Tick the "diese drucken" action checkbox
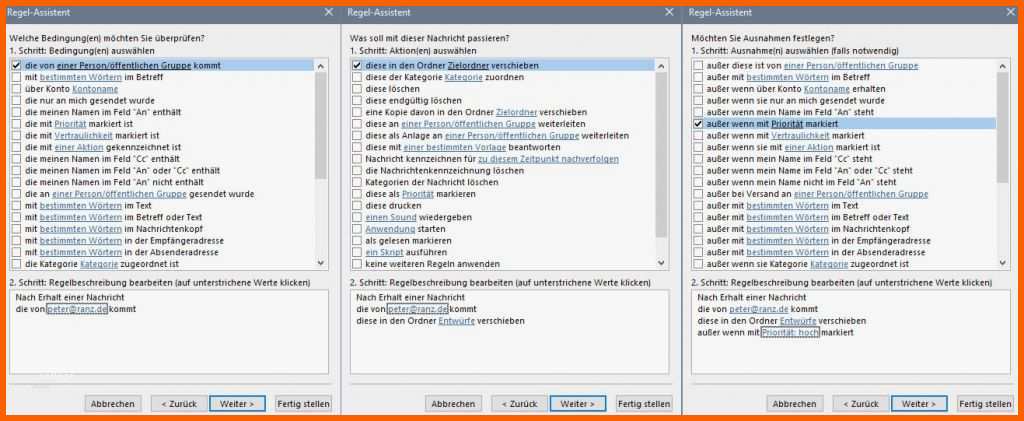The image size is (1024, 421). pos(357,206)
